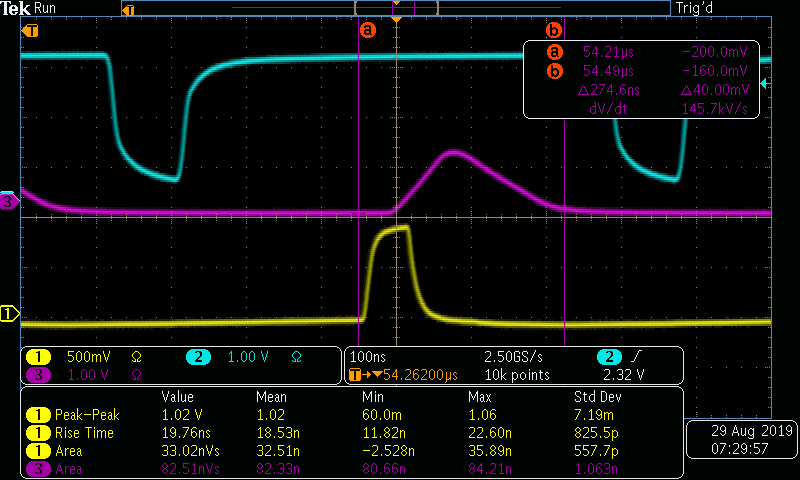This screenshot has width=800, height=480.
Task: Click the Peak-Peak measurement label
Action: coord(87,415)
